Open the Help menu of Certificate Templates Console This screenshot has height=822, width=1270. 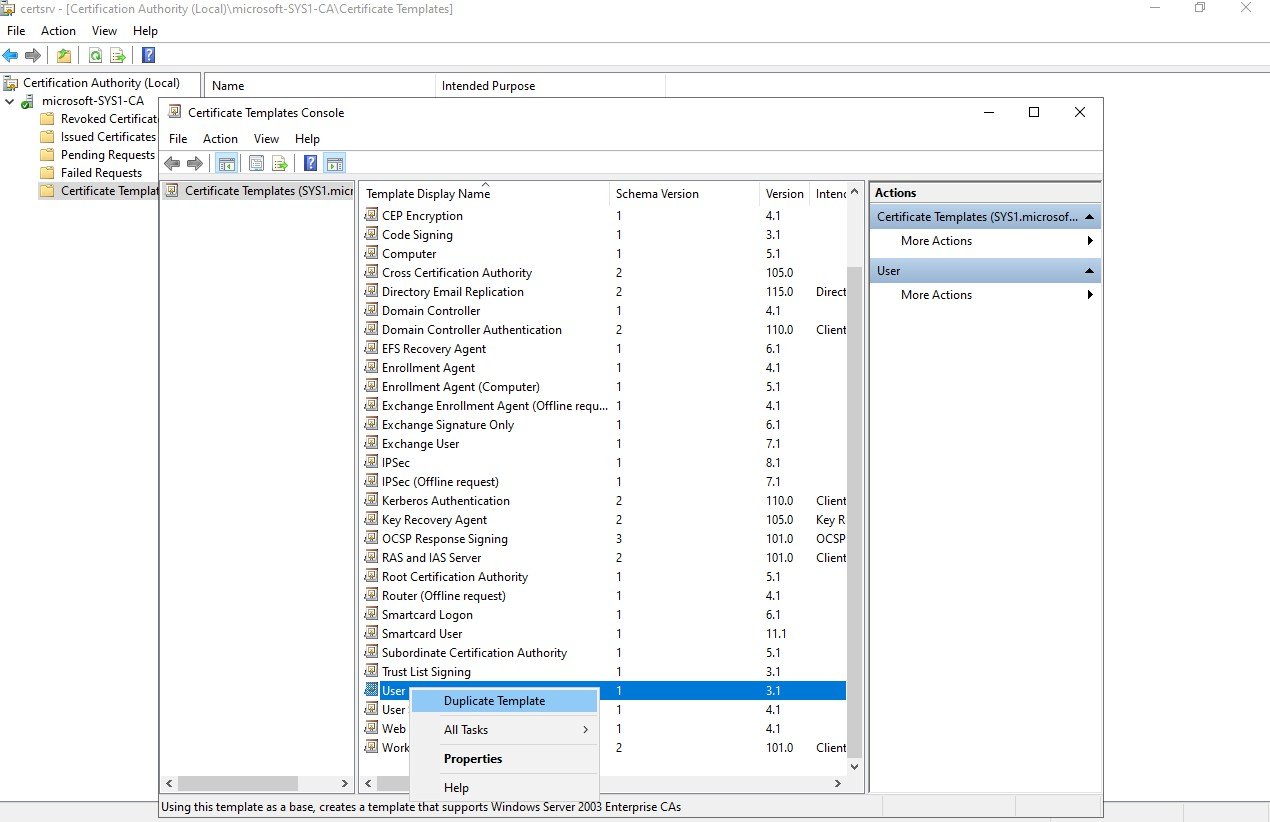coord(307,139)
